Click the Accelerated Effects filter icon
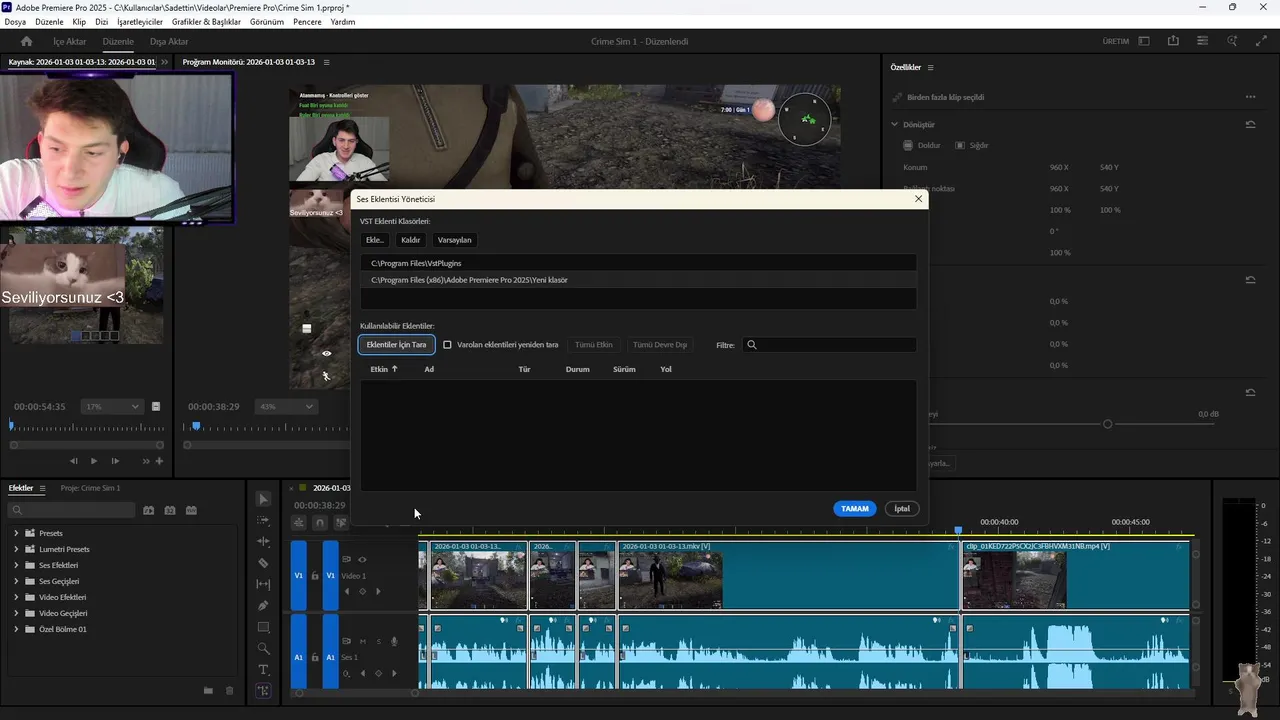 [x=148, y=510]
